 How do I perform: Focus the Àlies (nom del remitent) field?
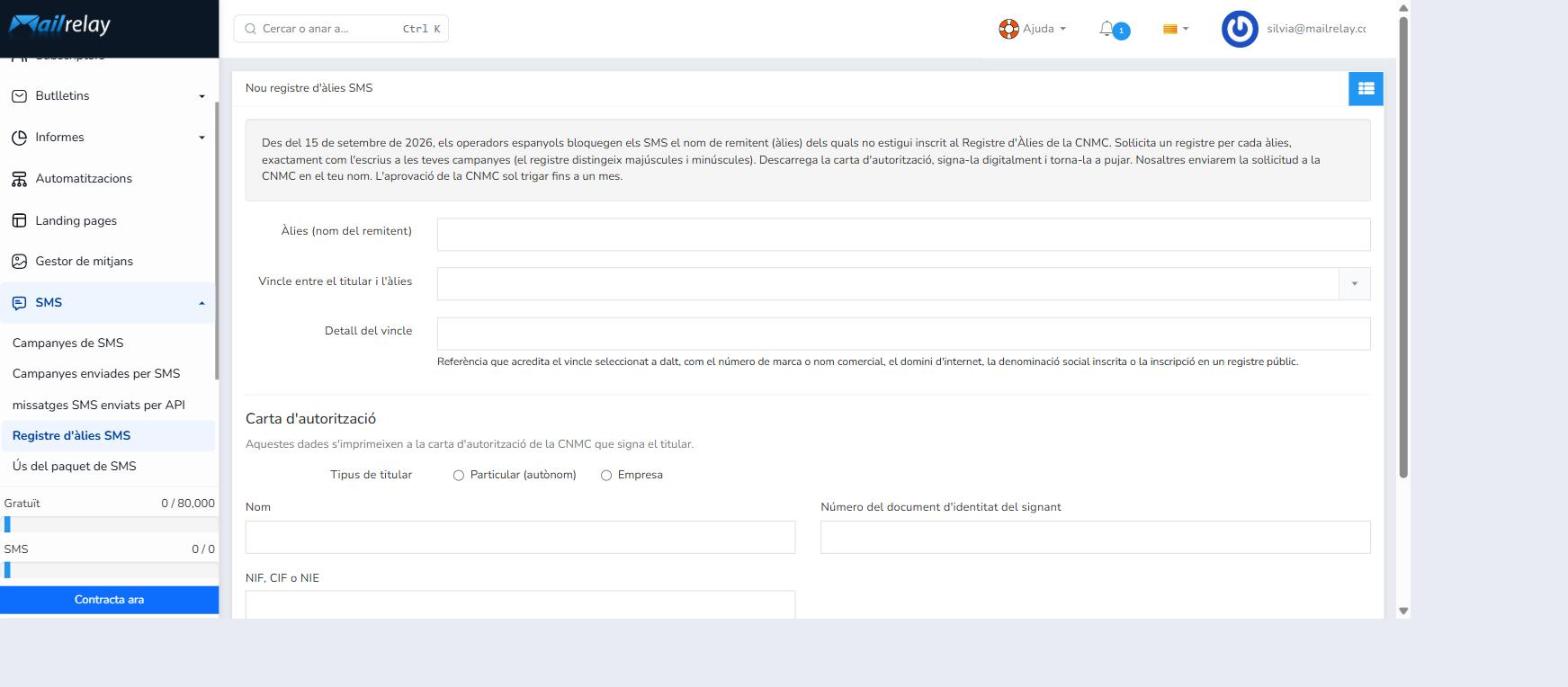click(x=903, y=235)
